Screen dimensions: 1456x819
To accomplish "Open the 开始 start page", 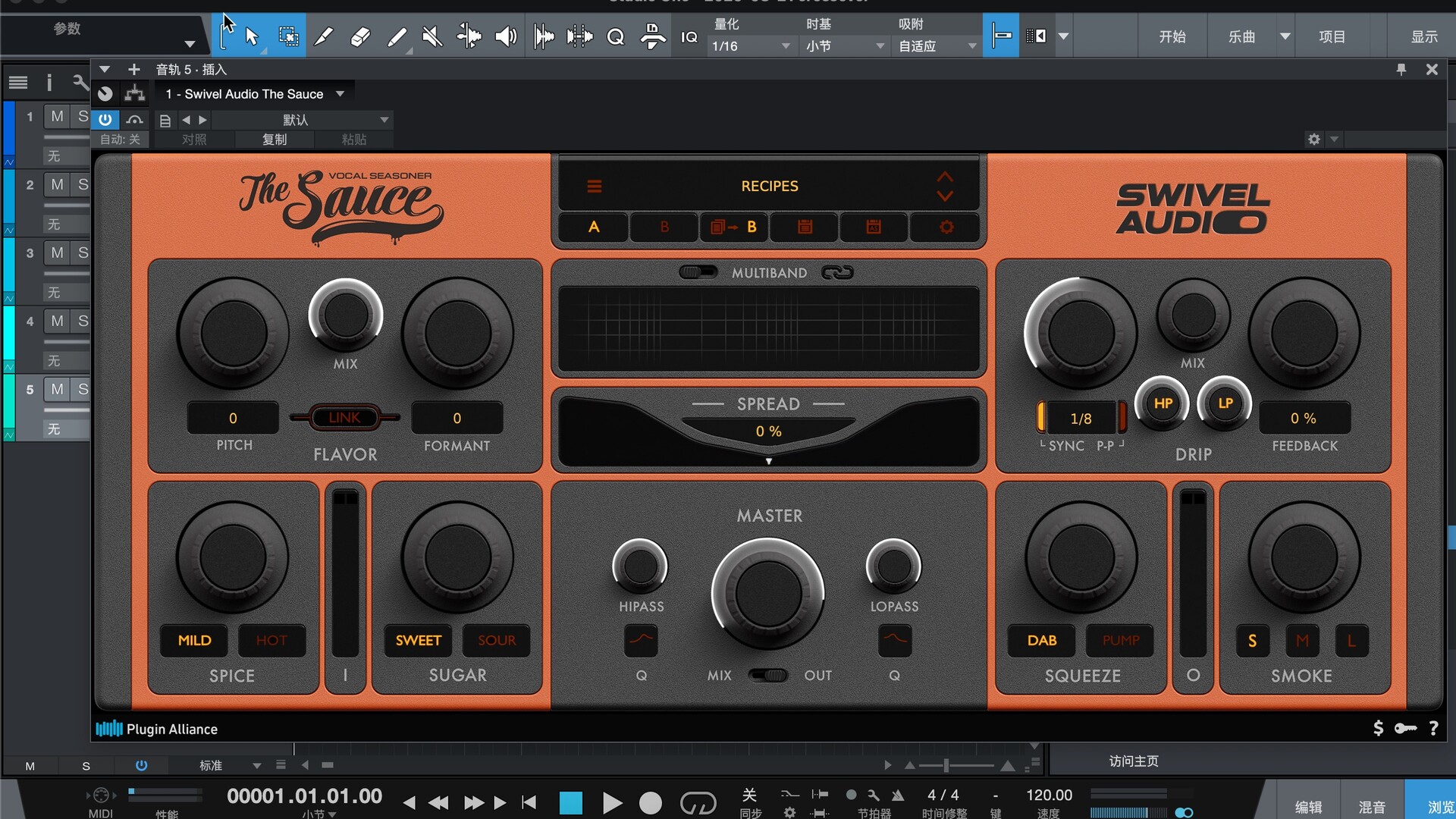I will point(1172,36).
